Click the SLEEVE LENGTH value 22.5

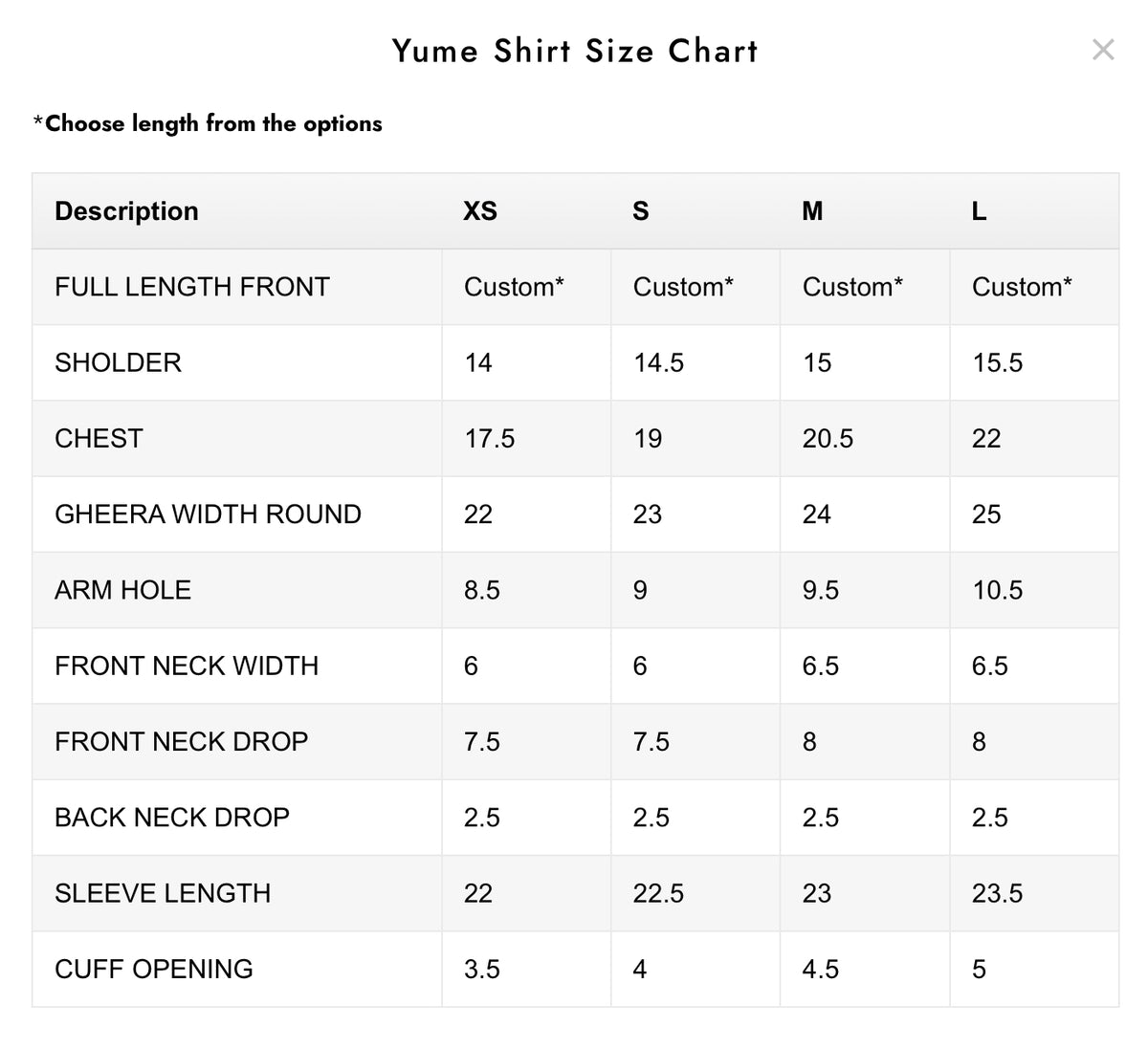tap(658, 893)
